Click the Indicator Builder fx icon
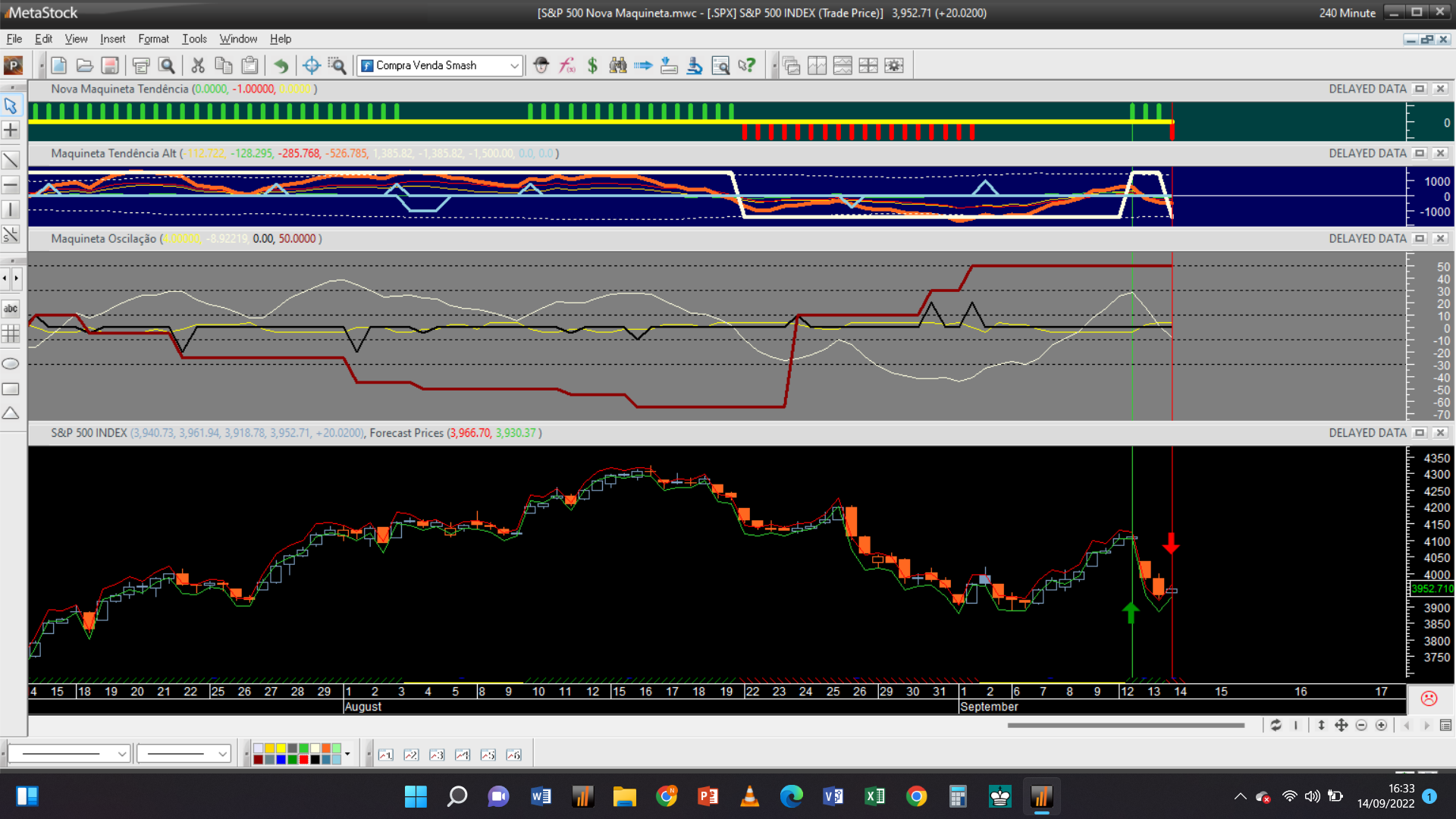 click(x=566, y=65)
